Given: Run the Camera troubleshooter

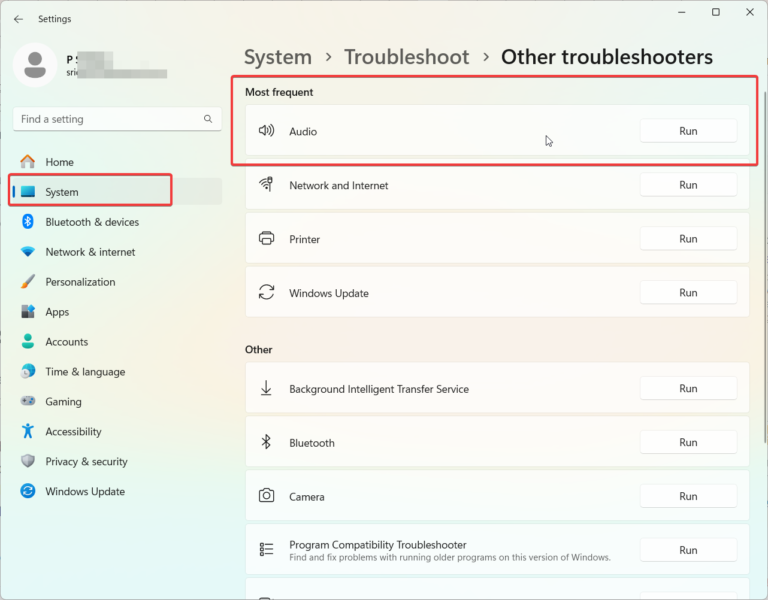Looking at the screenshot, I should tap(688, 497).
